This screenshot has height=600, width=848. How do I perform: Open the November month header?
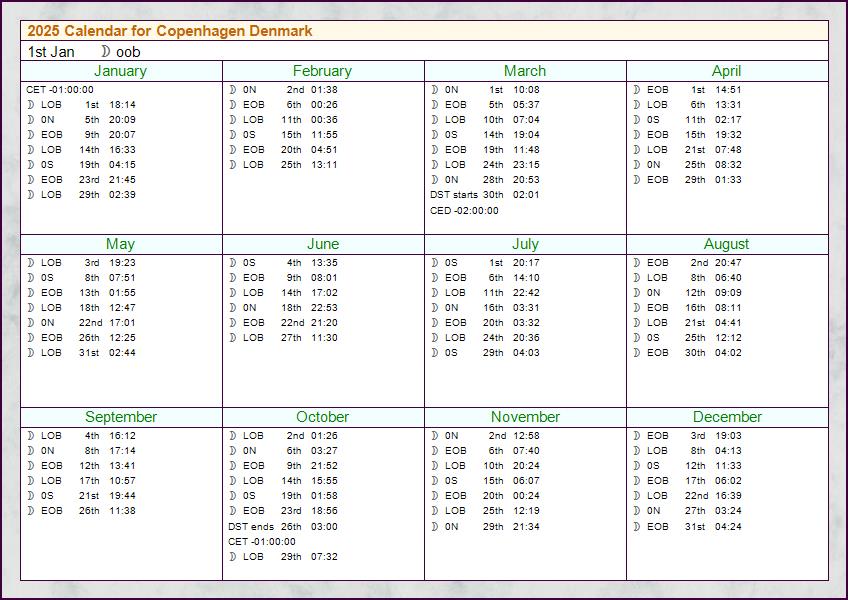pos(525,417)
